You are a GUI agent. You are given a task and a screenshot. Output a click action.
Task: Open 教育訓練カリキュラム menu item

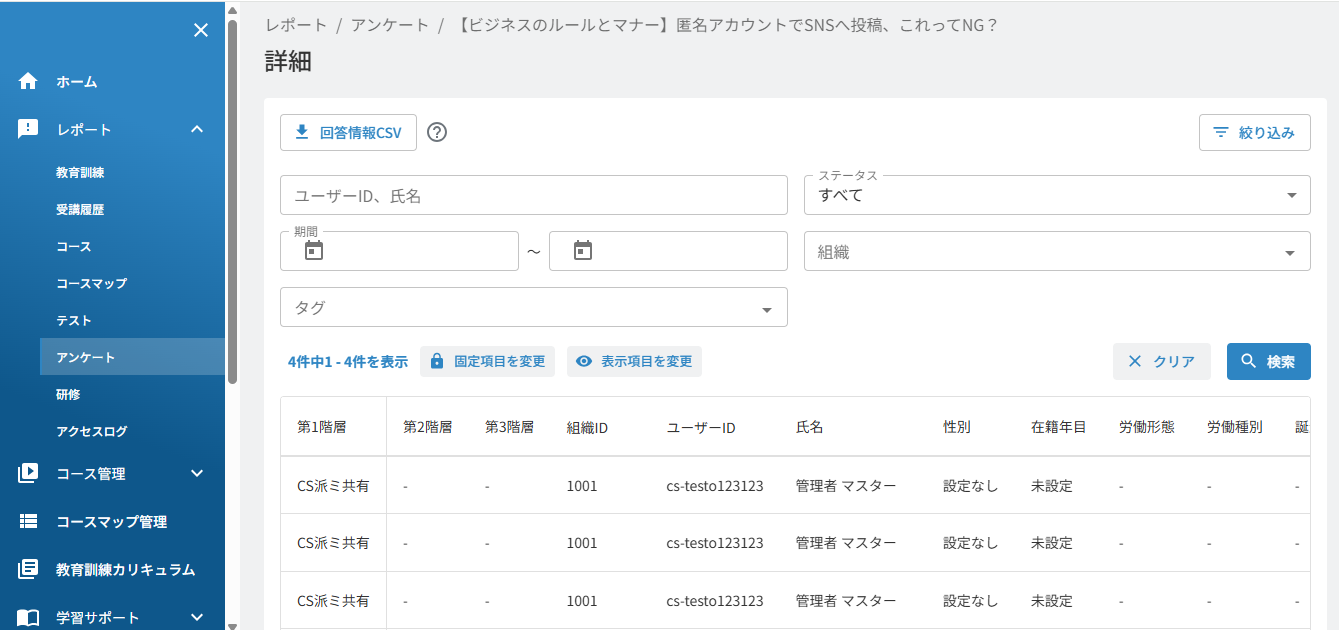pos(125,569)
